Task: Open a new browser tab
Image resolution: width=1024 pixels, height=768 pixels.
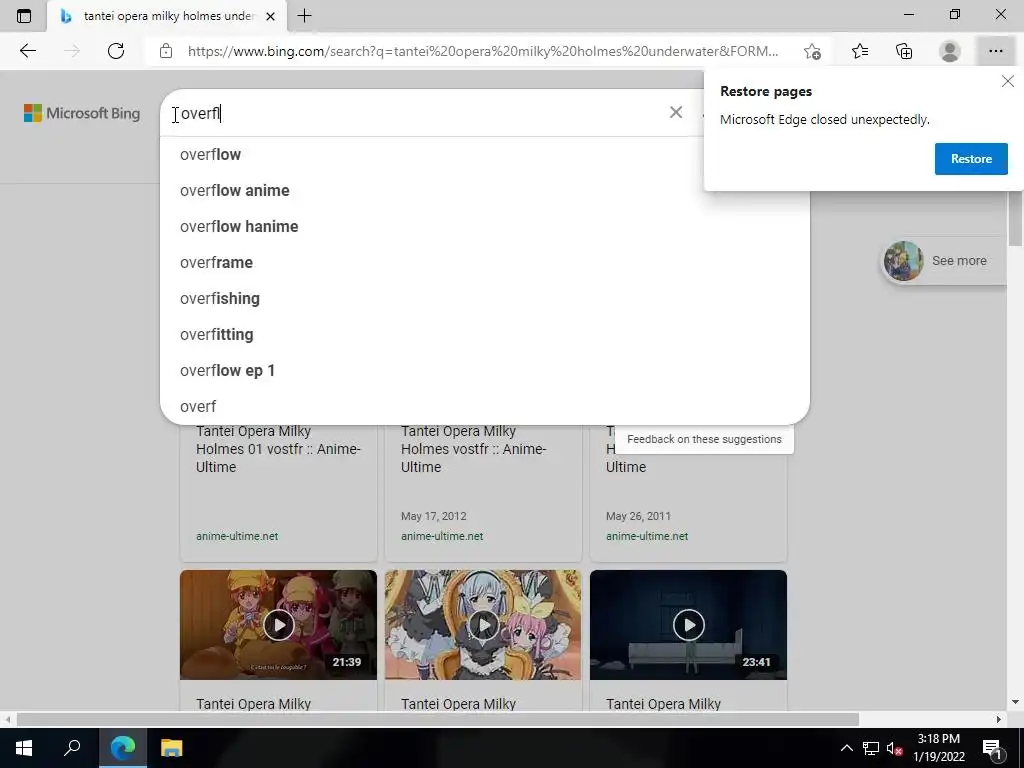Action: tap(304, 16)
